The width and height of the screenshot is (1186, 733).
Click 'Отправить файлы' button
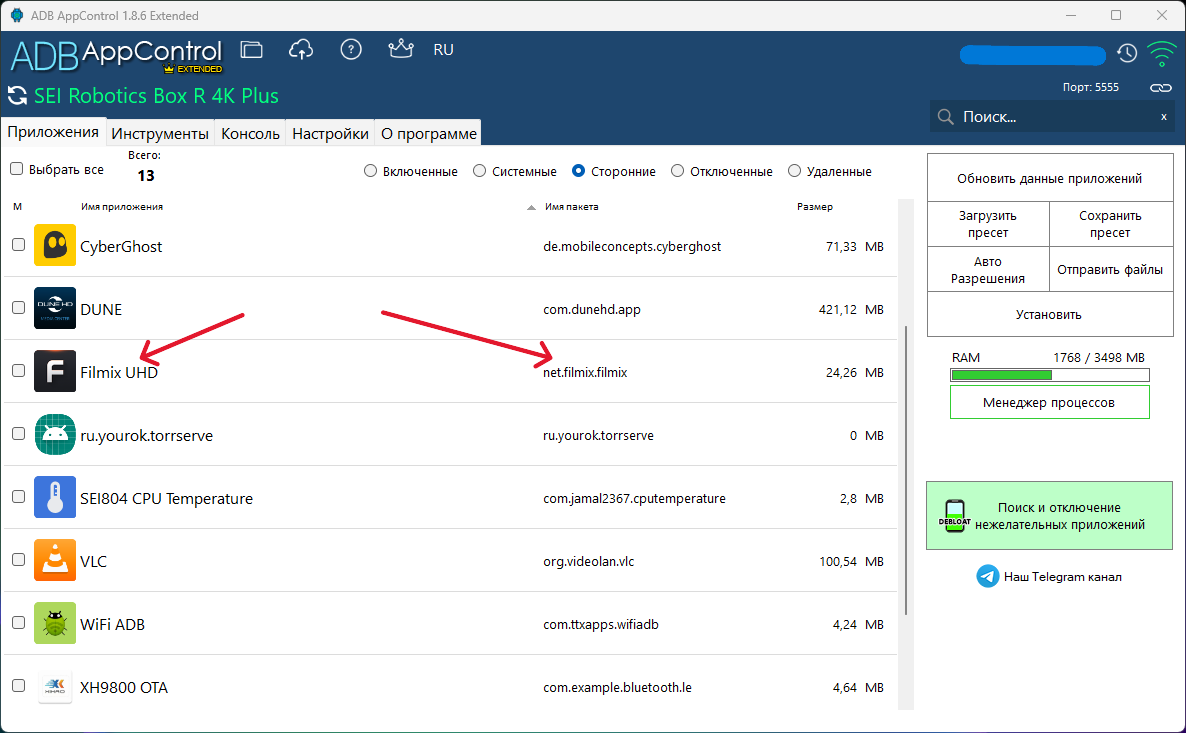coord(1110,269)
